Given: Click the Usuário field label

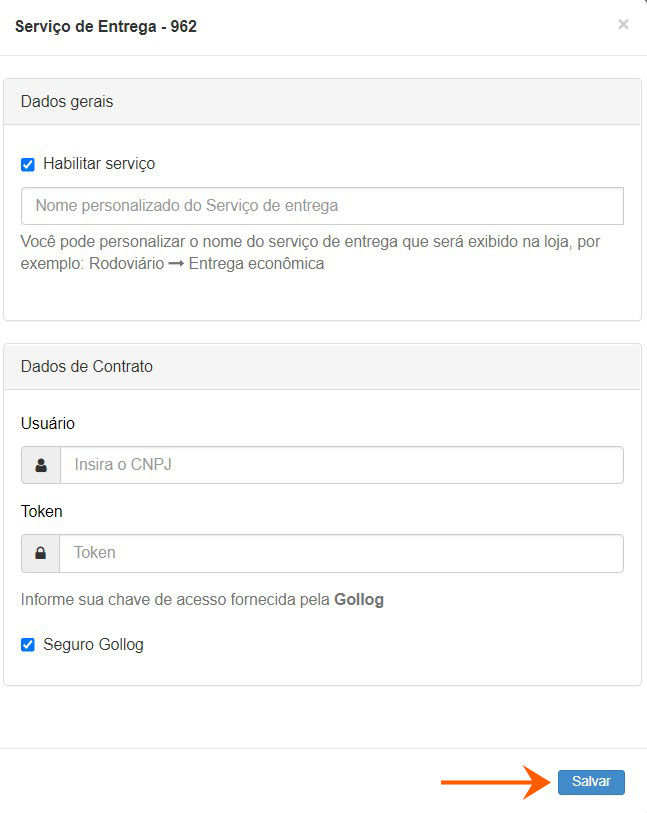Looking at the screenshot, I should [44, 423].
